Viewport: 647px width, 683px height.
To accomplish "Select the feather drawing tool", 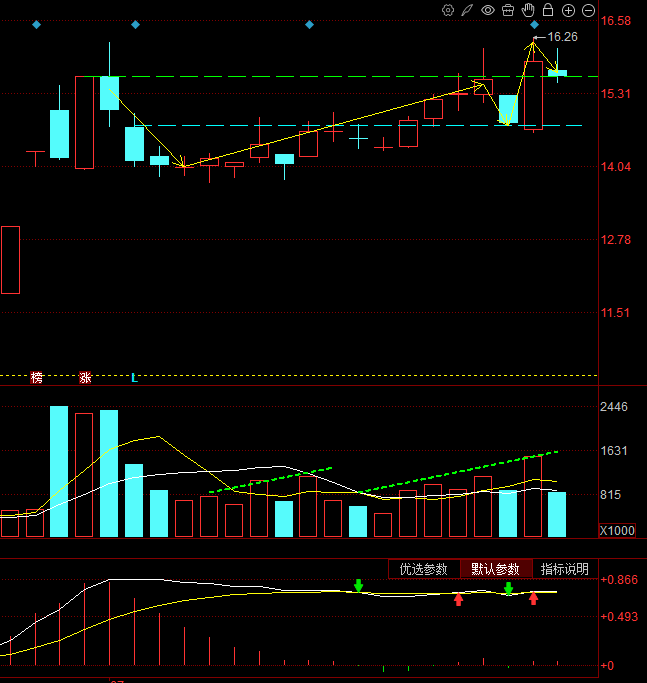I will click(x=467, y=10).
